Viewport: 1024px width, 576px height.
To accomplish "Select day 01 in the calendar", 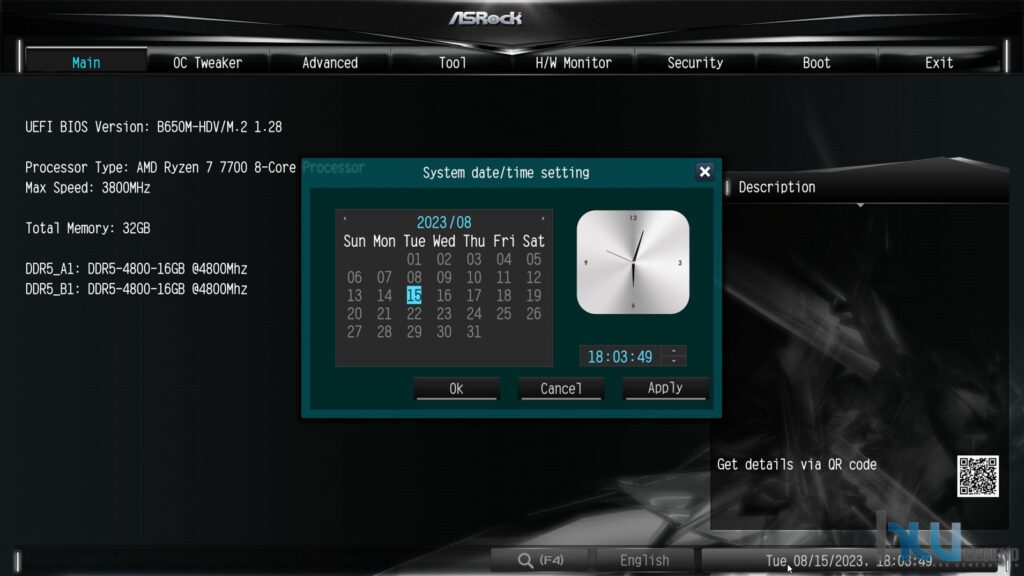I will pos(414,259).
